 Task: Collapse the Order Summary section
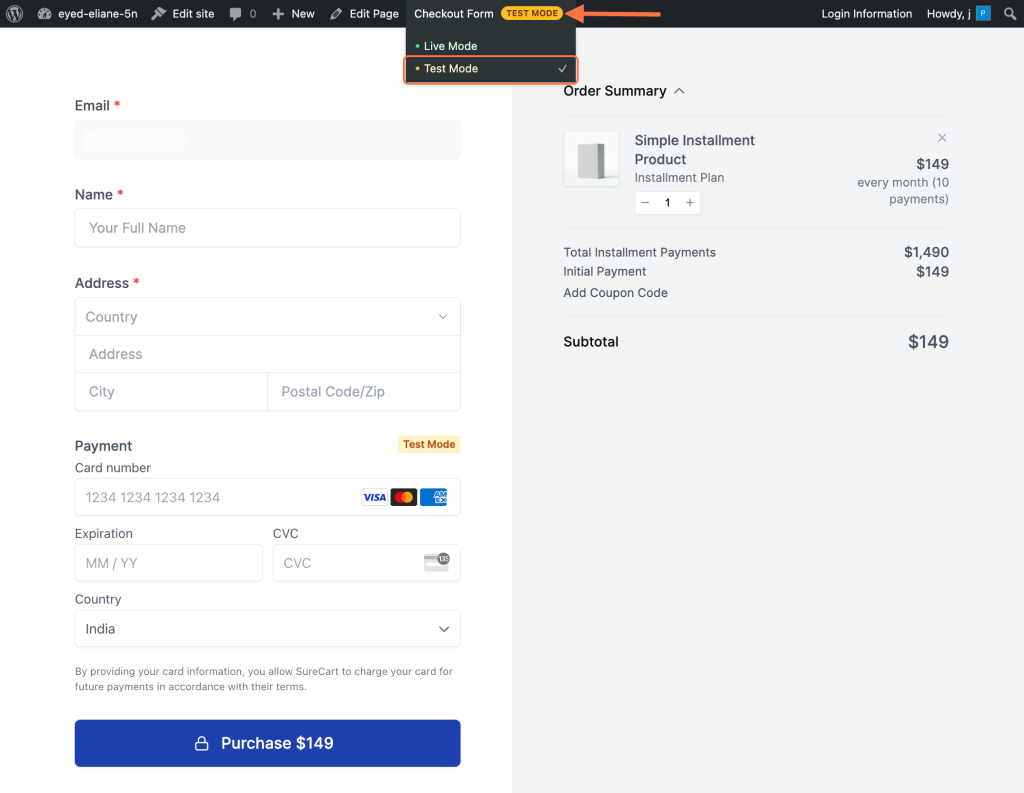tap(679, 90)
